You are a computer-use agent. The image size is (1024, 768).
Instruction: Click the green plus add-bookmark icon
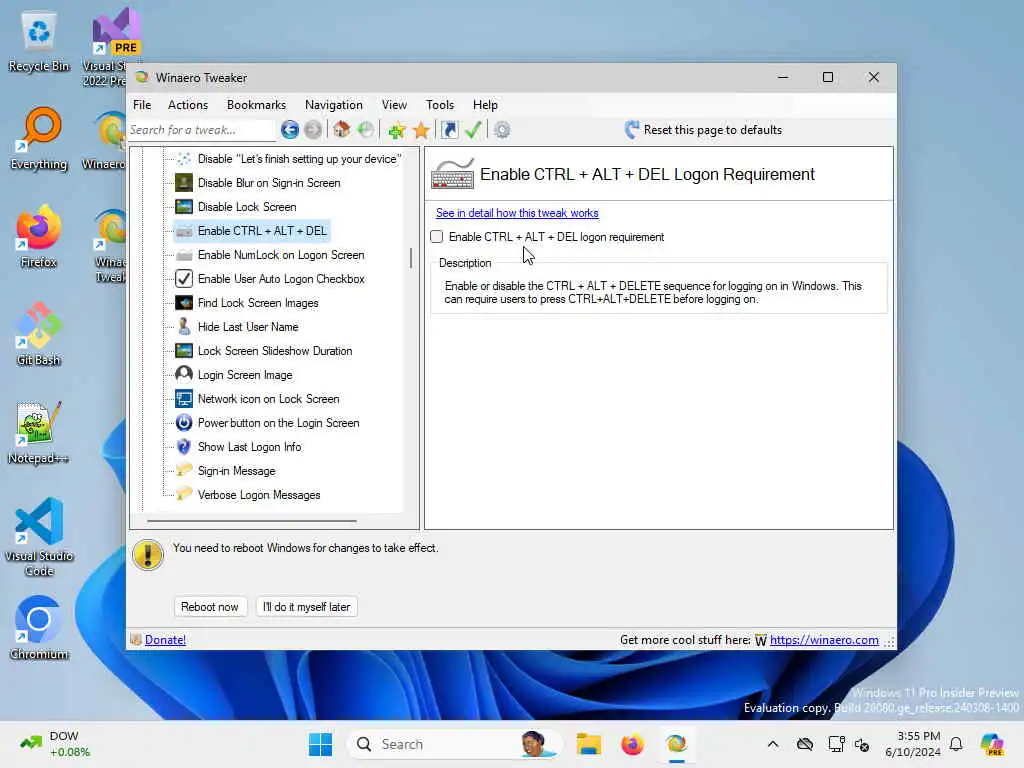tap(396, 130)
